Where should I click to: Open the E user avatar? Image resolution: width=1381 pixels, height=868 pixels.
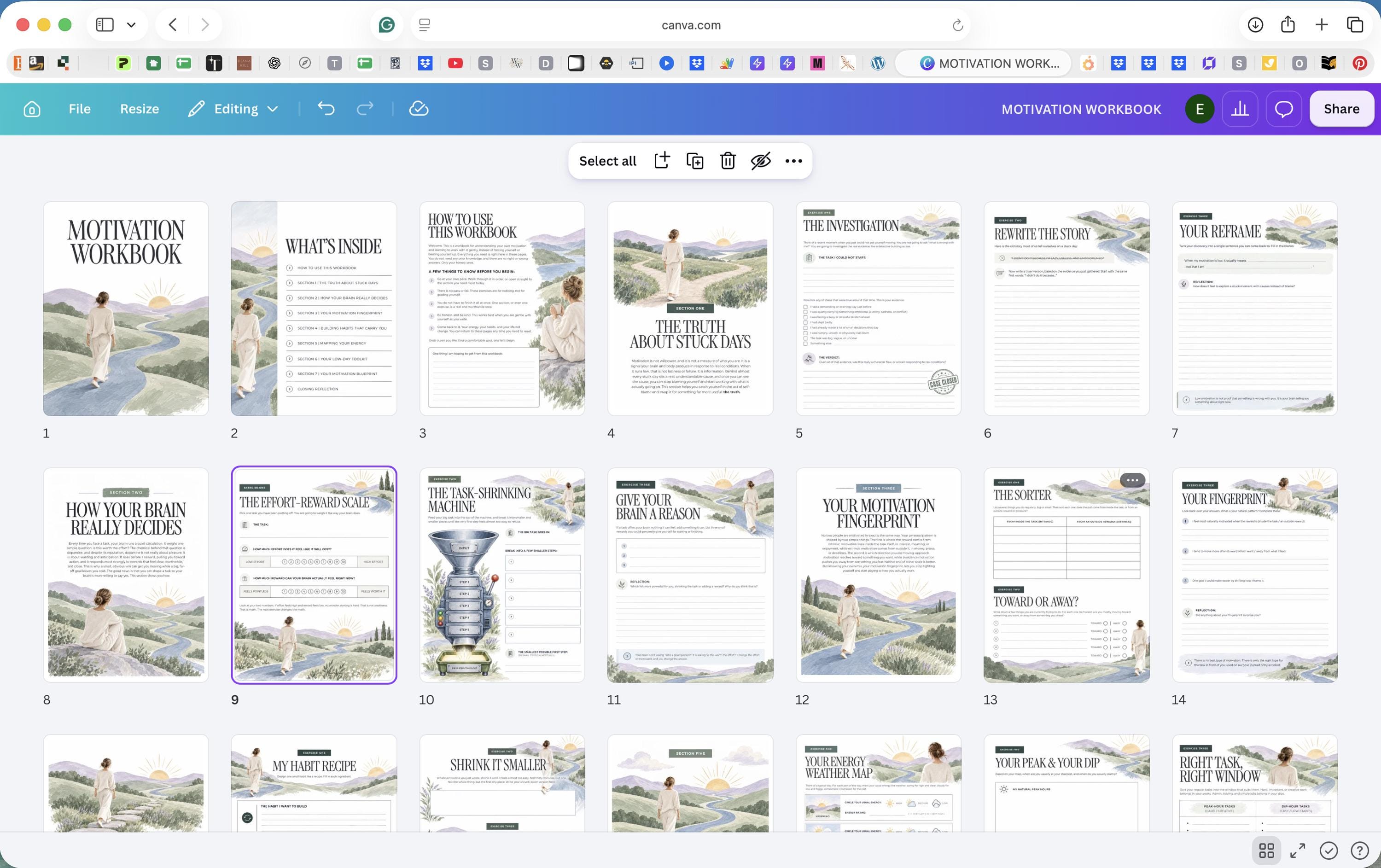[1199, 109]
